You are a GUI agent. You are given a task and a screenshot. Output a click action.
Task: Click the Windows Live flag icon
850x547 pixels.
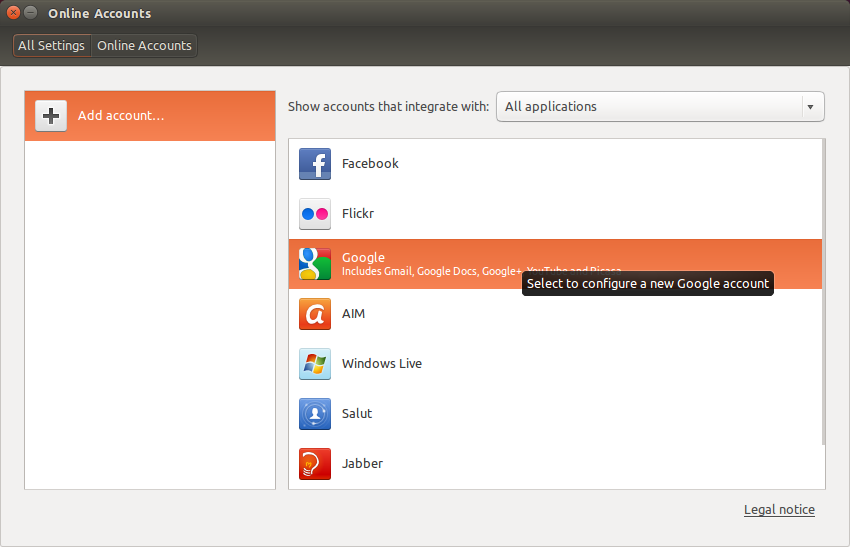click(314, 364)
